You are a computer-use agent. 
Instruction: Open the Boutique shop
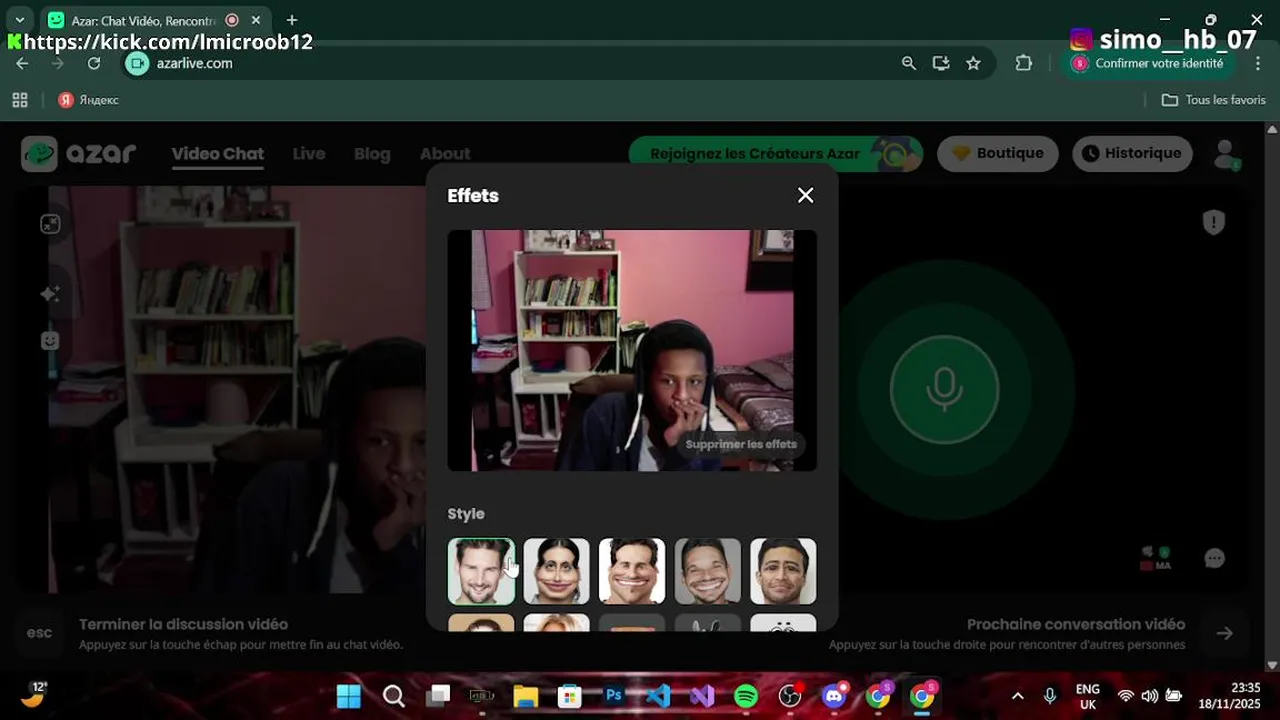tap(997, 153)
